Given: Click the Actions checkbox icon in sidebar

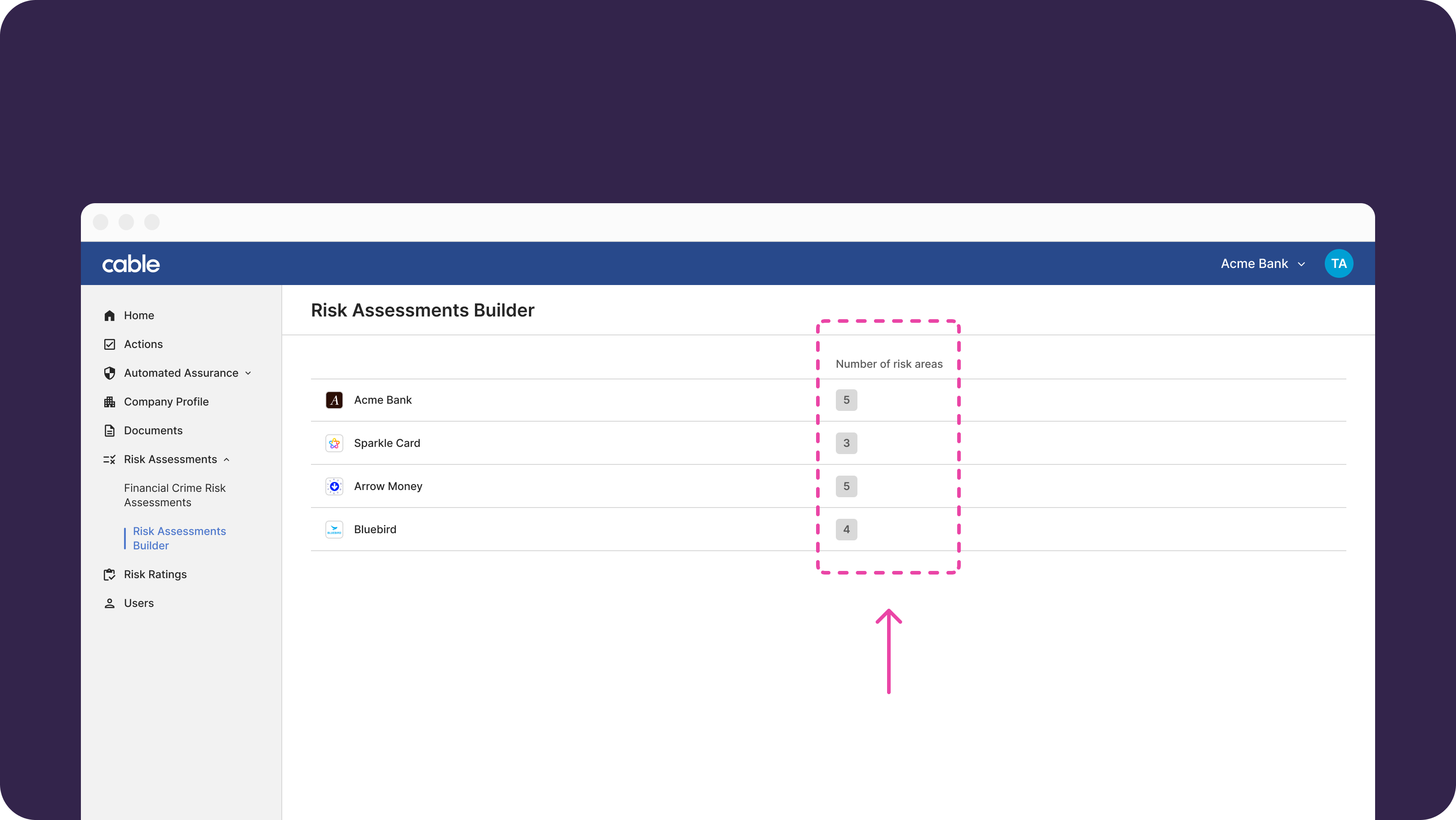Looking at the screenshot, I should click(110, 344).
